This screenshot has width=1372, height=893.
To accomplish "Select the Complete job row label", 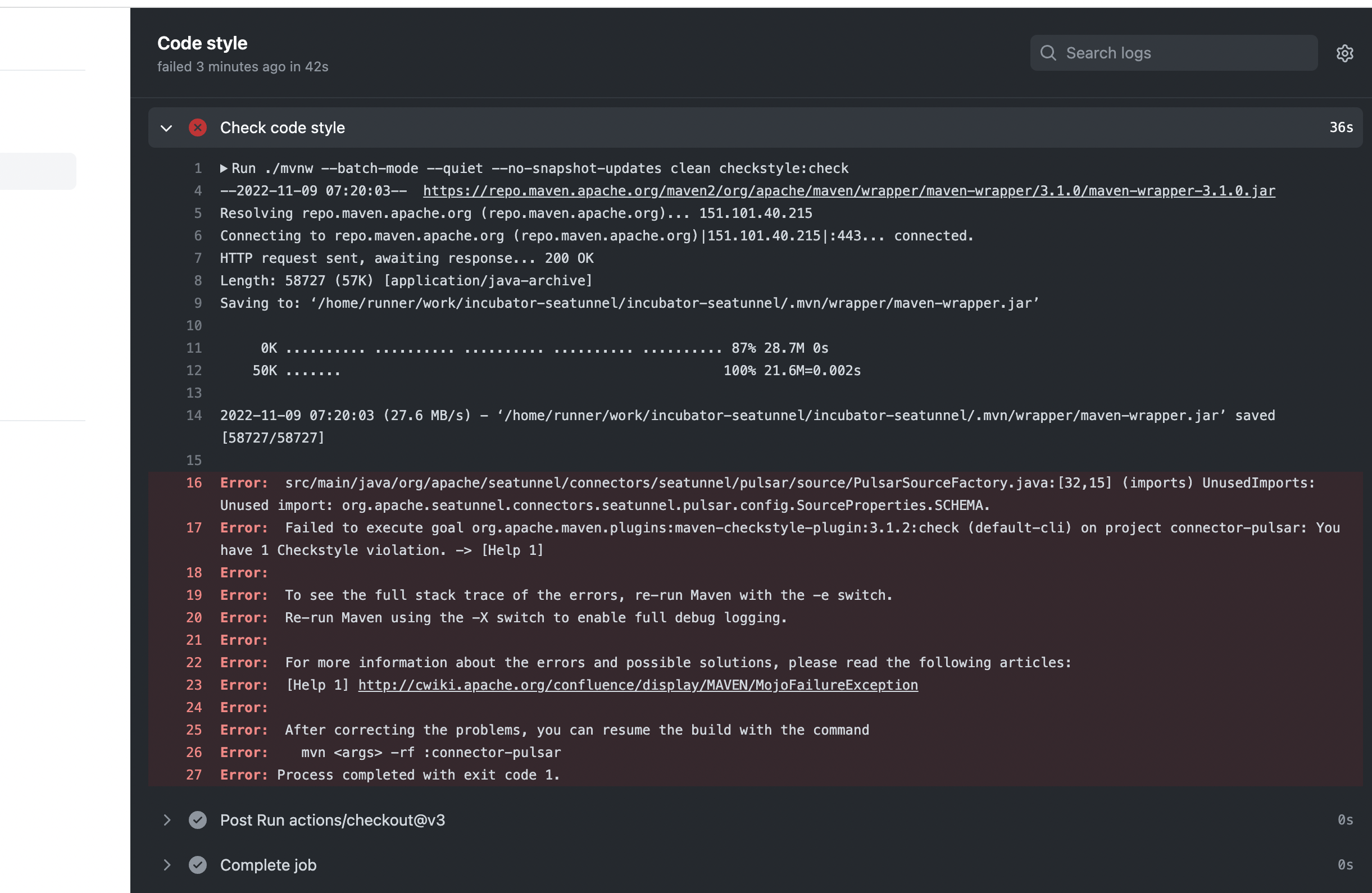I will point(268,865).
